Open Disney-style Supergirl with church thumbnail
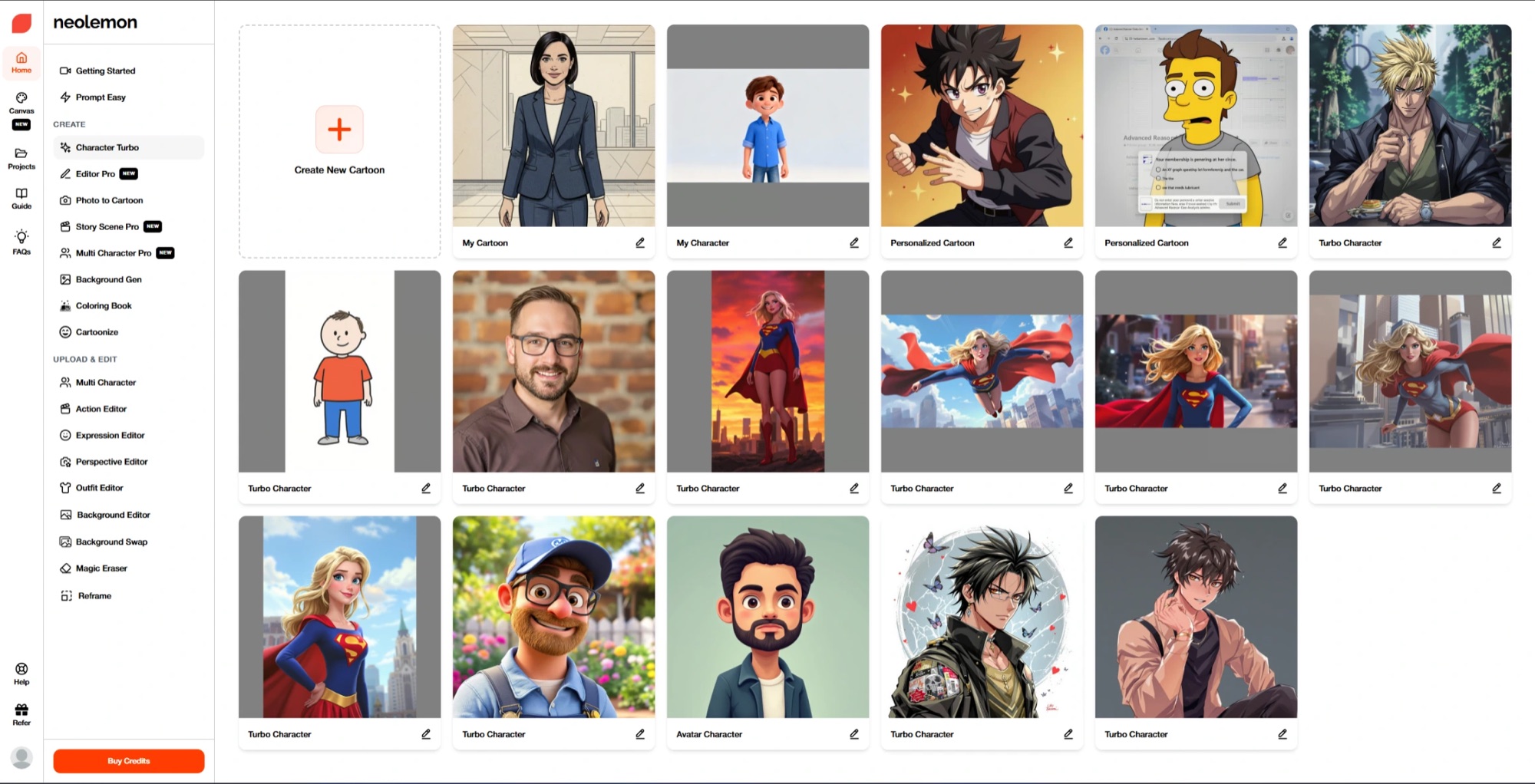 click(x=339, y=617)
